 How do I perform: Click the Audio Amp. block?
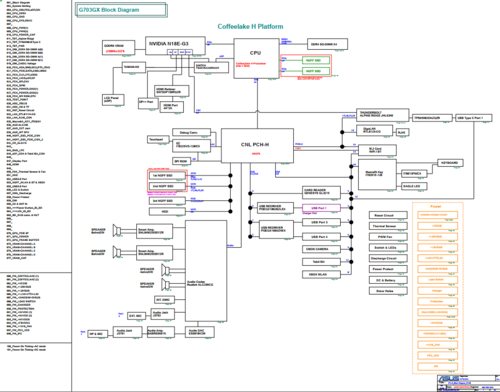point(161,332)
